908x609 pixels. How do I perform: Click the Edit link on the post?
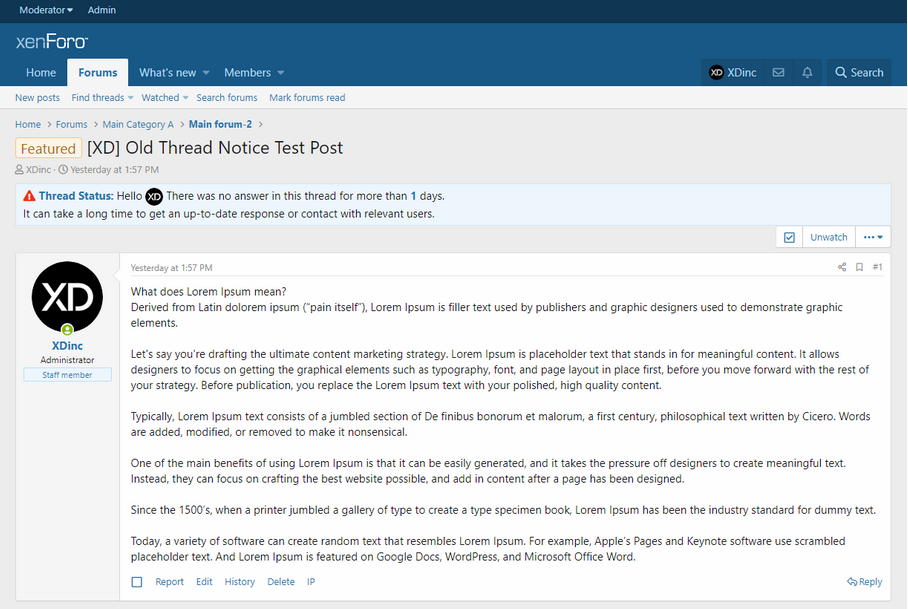coord(204,582)
